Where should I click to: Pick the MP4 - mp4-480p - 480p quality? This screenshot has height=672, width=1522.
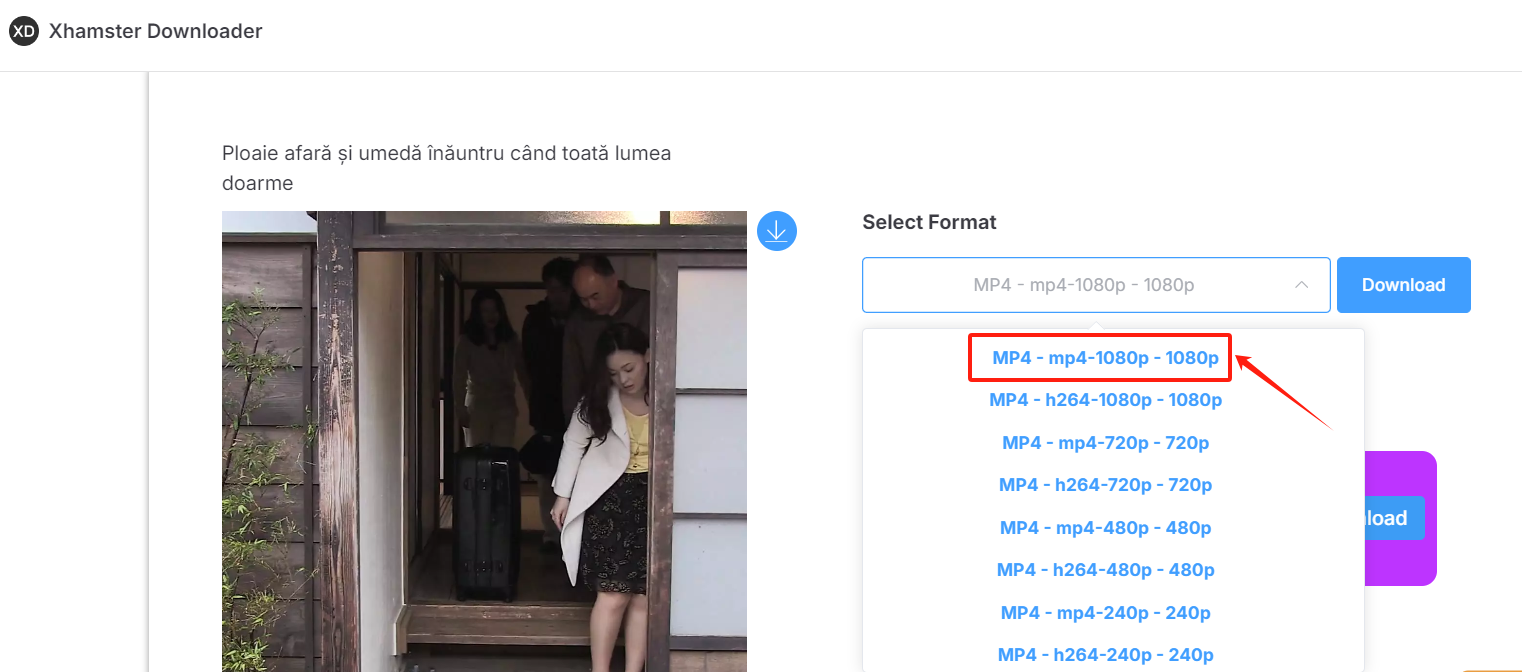coord(1105,527)
